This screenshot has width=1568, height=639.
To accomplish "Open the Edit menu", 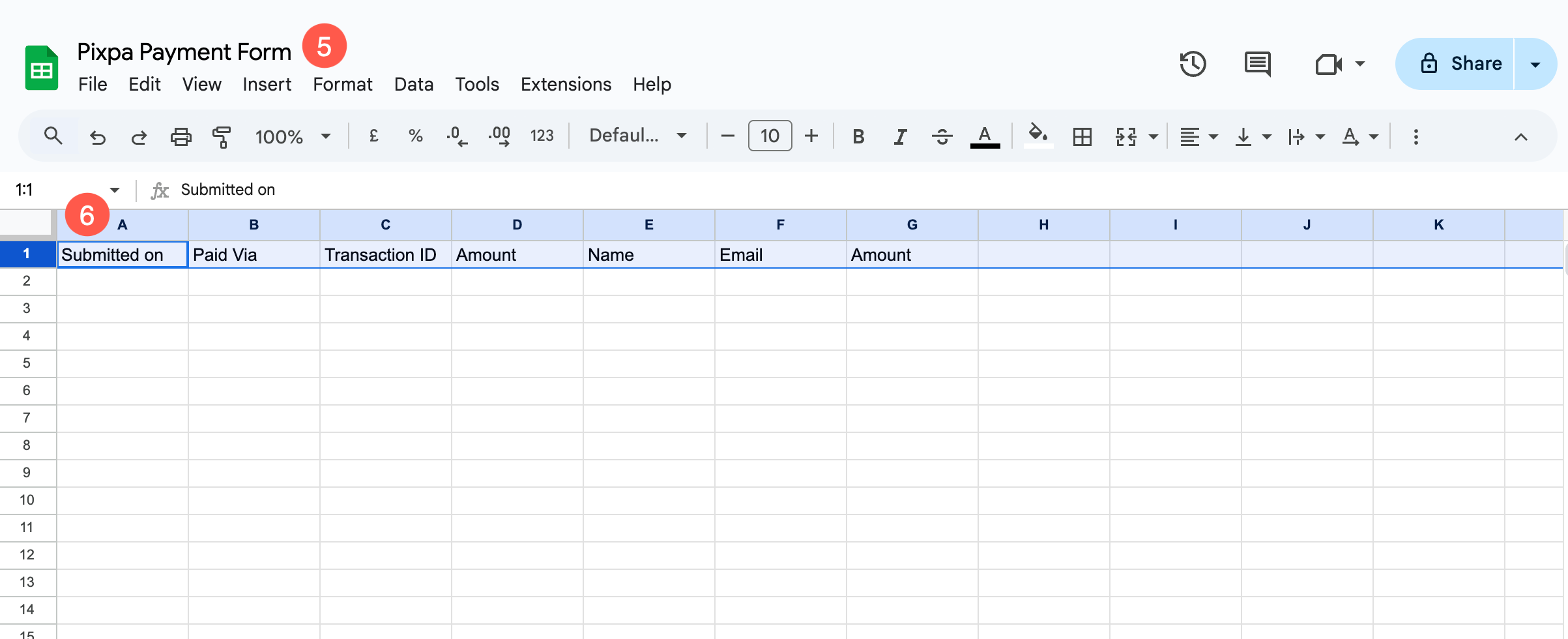I will click(x=144, y=84).
